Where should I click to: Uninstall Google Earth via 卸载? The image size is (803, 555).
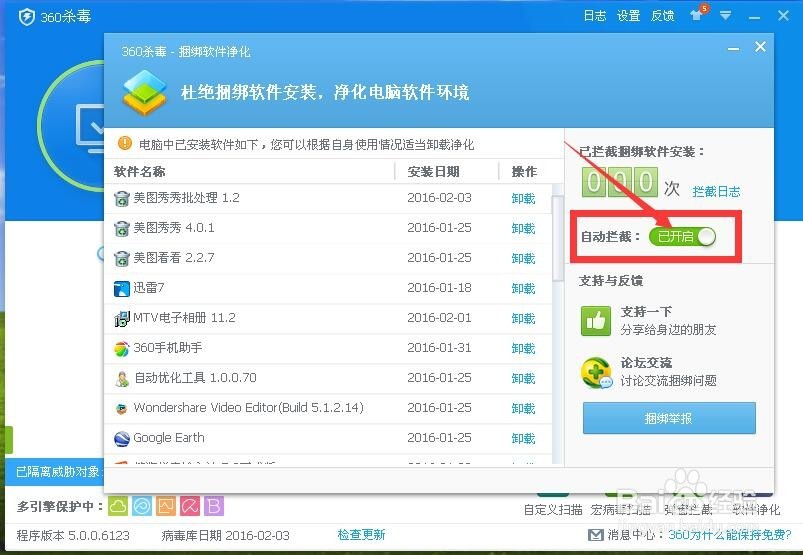[523, 438]
